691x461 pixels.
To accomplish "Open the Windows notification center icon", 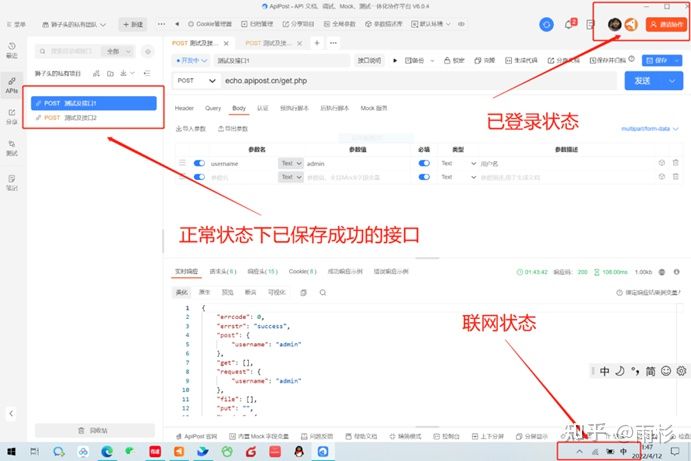I will point(675,451).
